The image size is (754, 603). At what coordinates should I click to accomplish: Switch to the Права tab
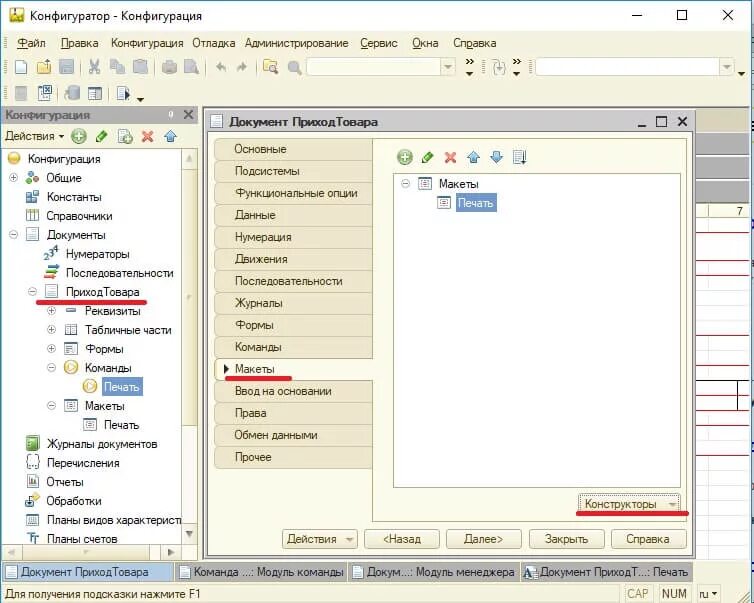pos(293,413)
